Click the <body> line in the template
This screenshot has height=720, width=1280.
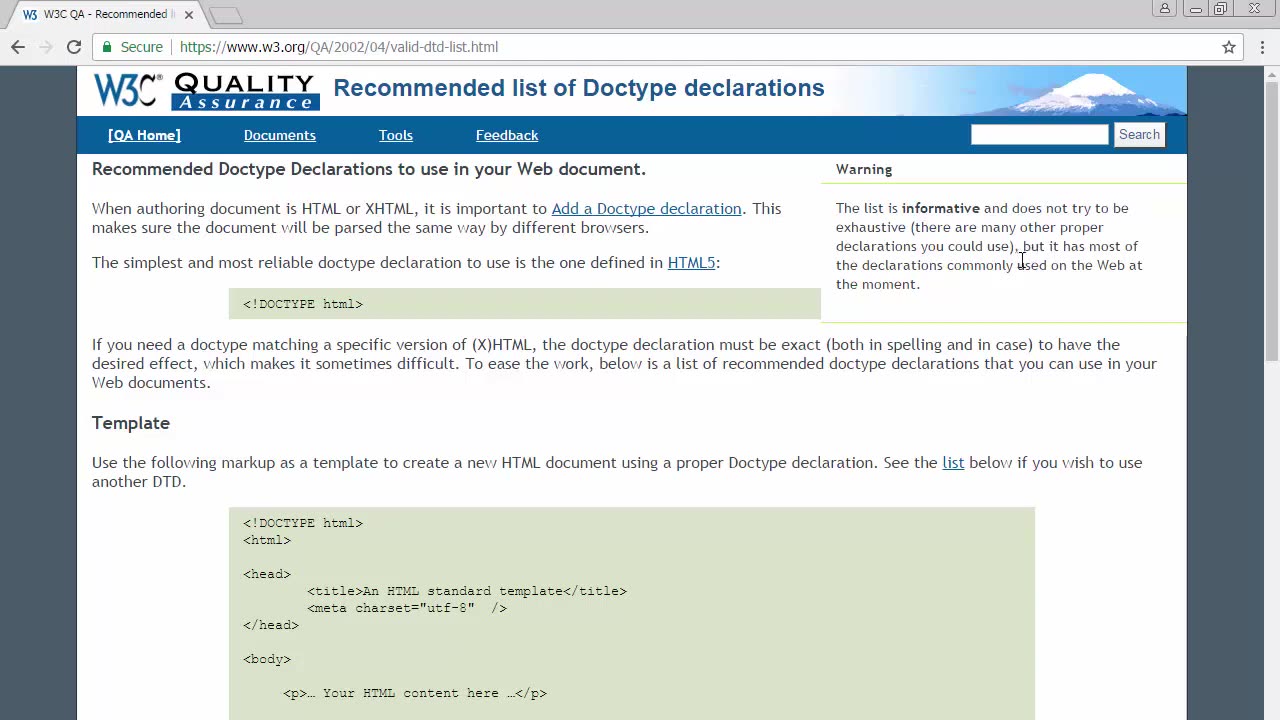267,659
